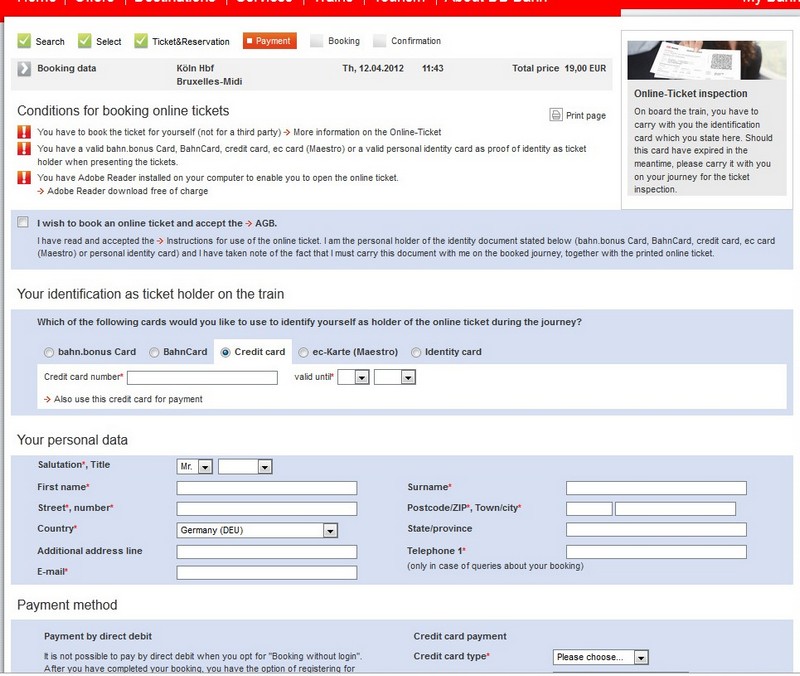Go to the Ticket&Reservation step
Image resolution: width=800 pixels, height=676 pixels.
(x=191, y=42)
